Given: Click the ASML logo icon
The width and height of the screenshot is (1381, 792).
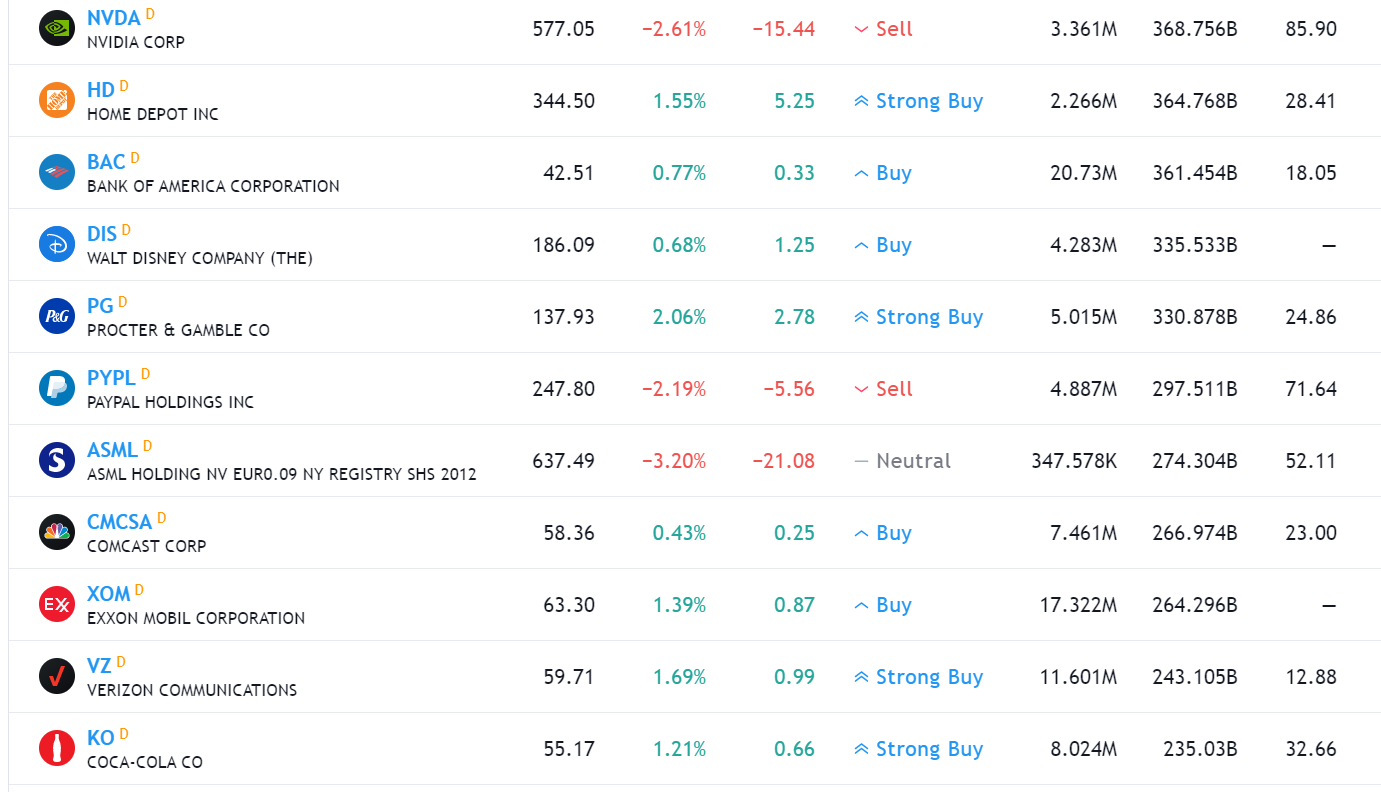Looking at the screenshot, I should 57,460.
